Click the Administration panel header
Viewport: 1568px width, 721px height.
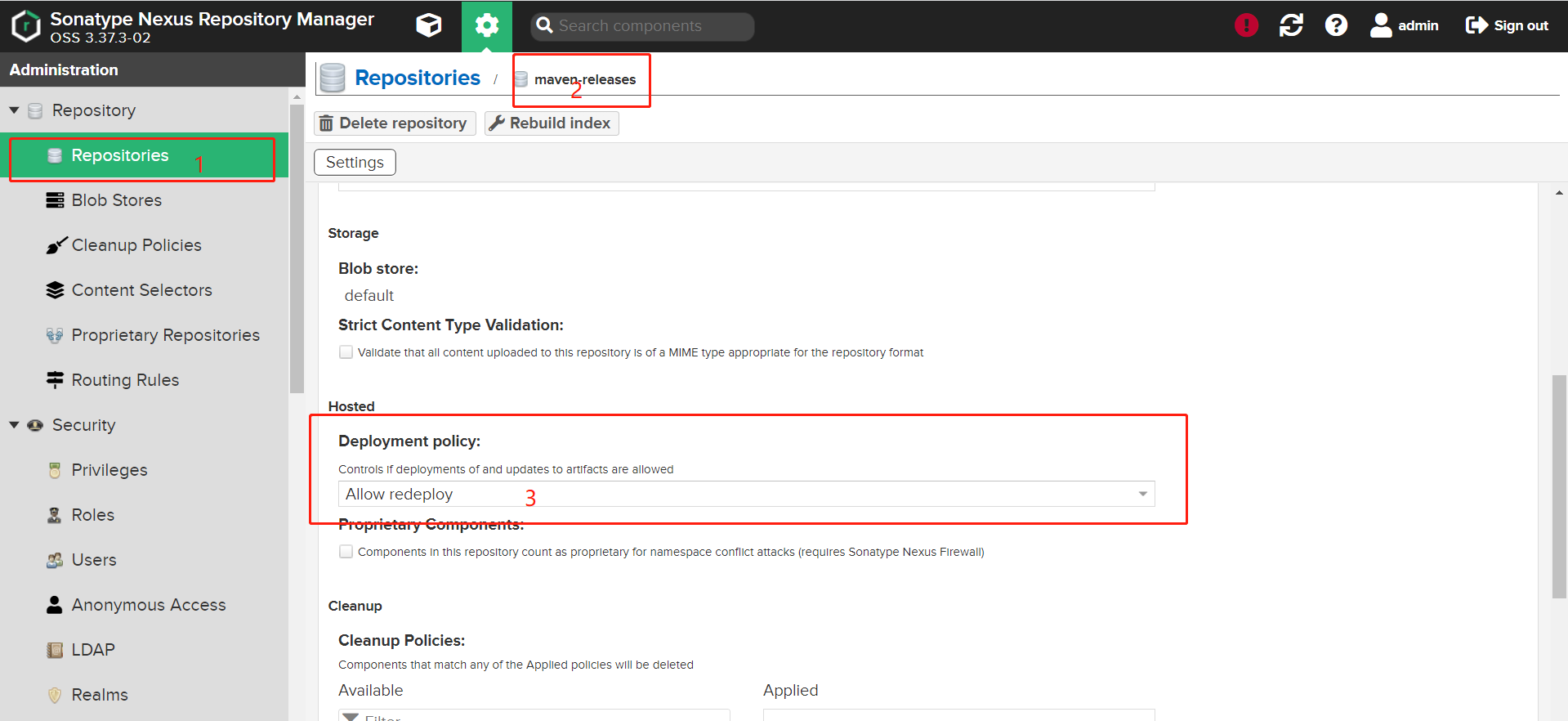[153, 69]
